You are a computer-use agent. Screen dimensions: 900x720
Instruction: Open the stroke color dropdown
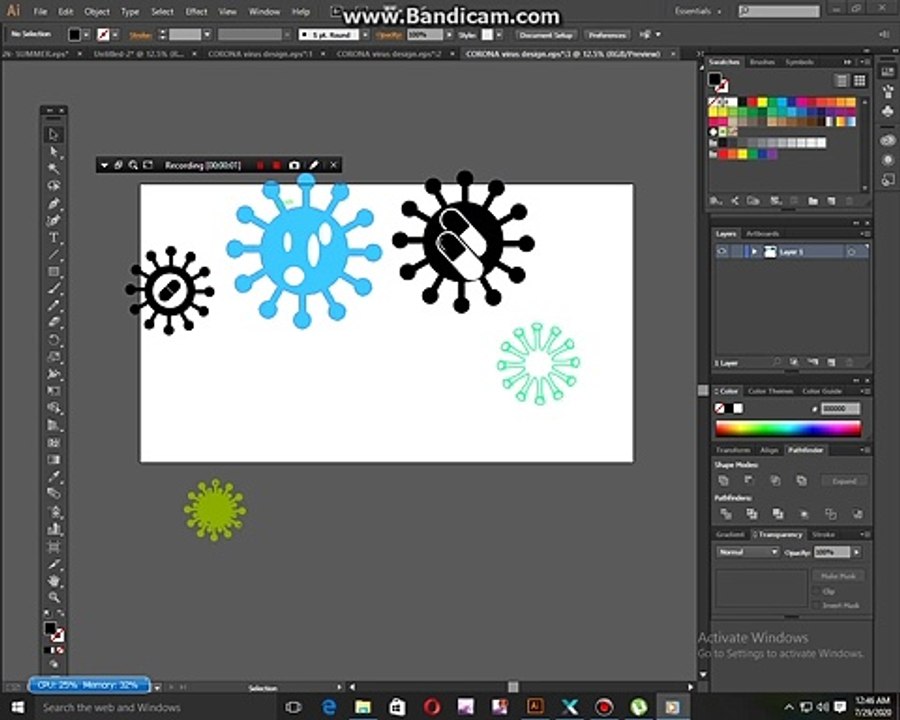point(115,35)
